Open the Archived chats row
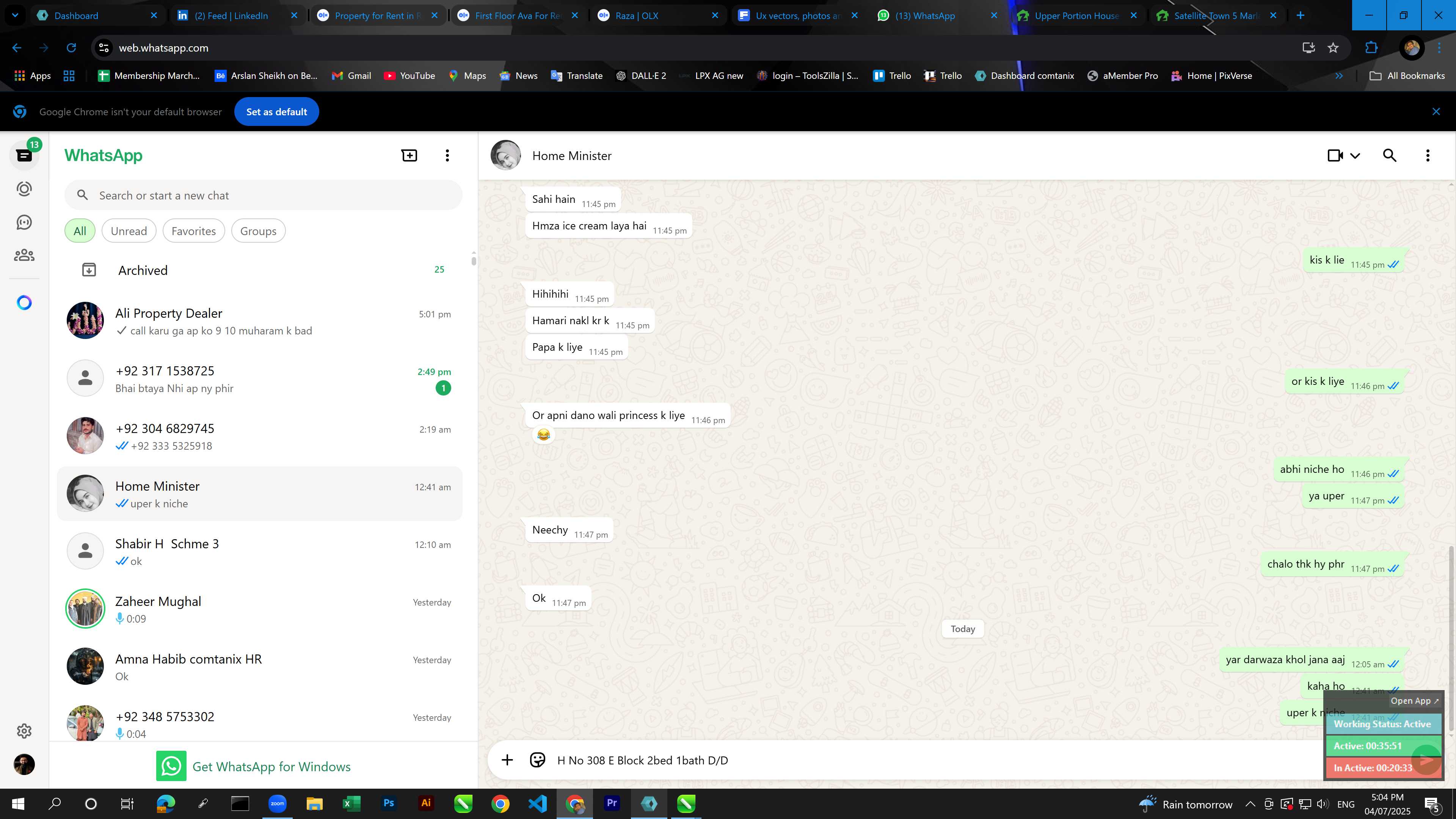The height and width of the screenshot is (819, 1456). tap(260, 270)
